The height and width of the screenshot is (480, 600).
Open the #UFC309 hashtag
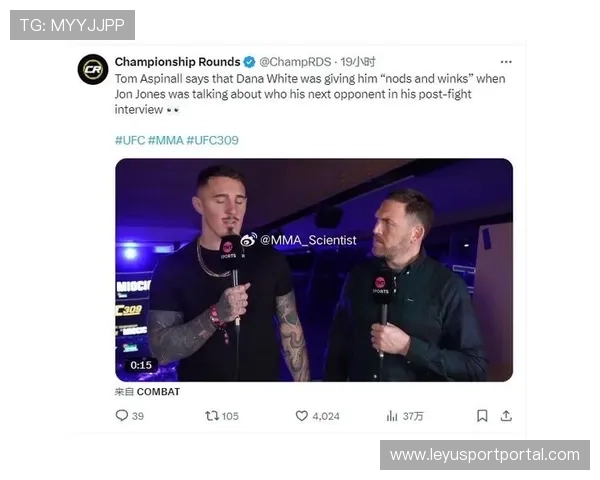[x=212, y=140]
